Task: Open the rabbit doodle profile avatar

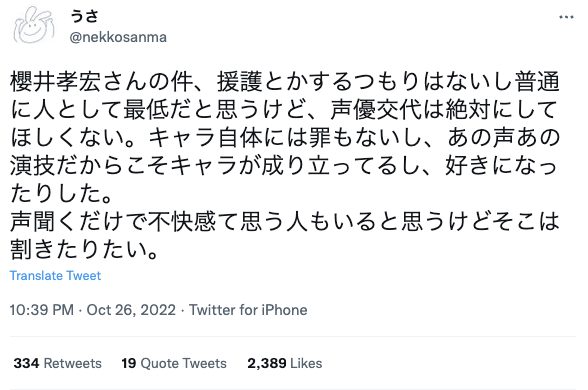Action: [x=34, y=26]
